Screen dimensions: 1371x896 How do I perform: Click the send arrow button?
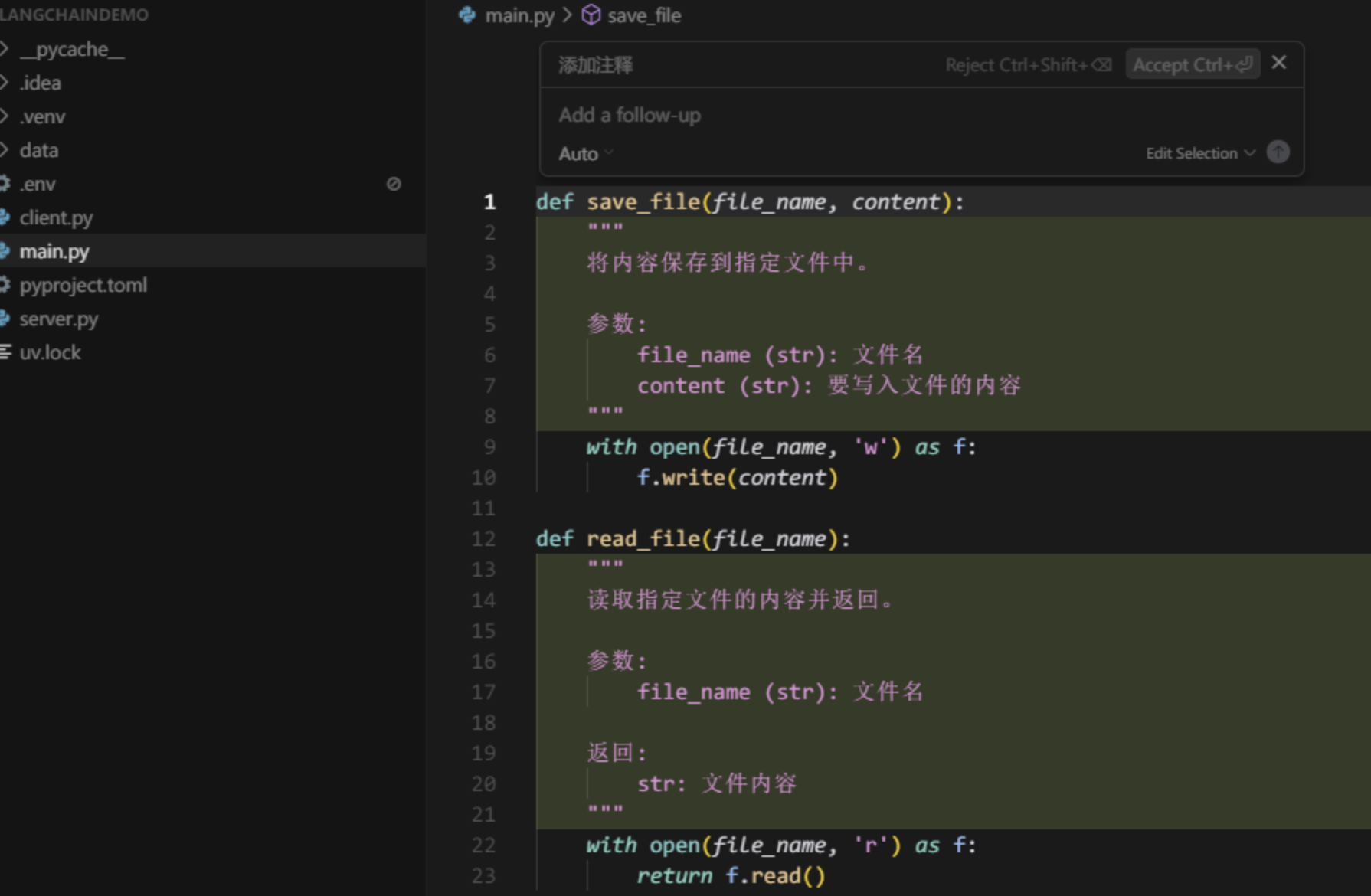tap(1278, 152)
